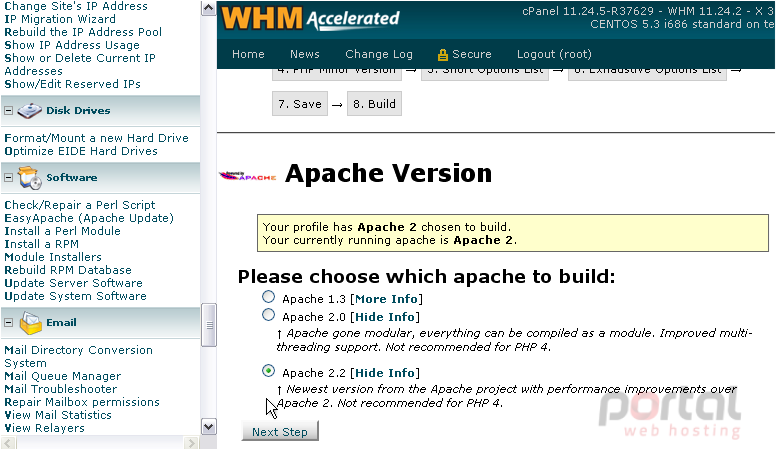Screen dimensions: 776x450
Task: Collapse the Email section
Action: 8,323
